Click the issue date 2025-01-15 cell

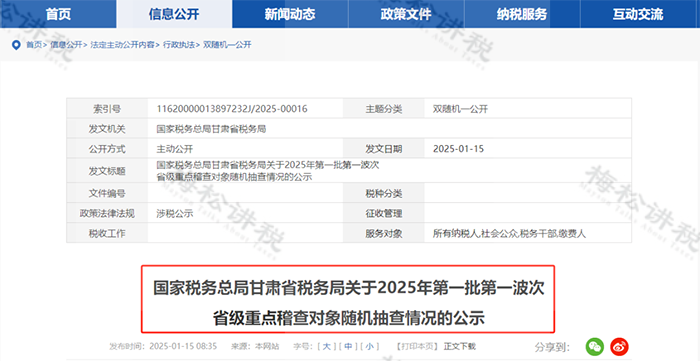458,149
